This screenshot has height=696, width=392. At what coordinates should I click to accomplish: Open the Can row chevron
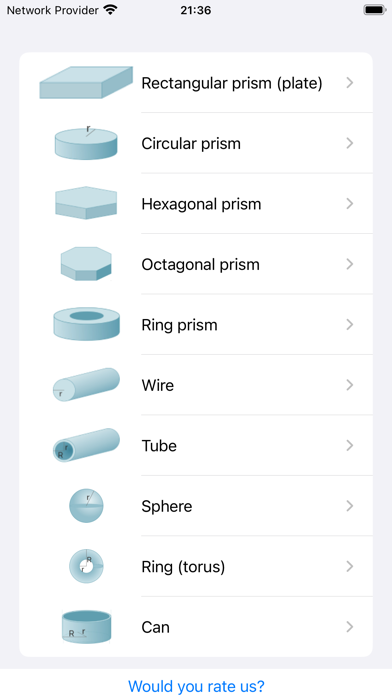point(350,627)
